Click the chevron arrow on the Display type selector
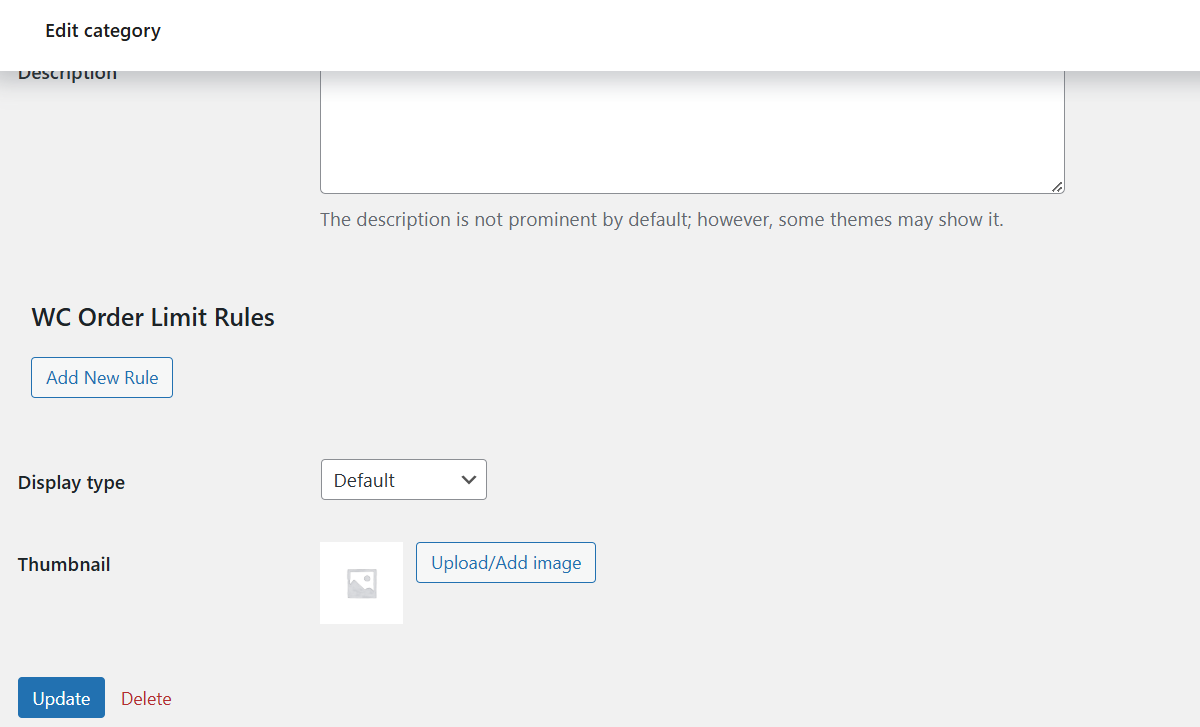This screenshot has width=1200, height=727. (x=468, y=479)
